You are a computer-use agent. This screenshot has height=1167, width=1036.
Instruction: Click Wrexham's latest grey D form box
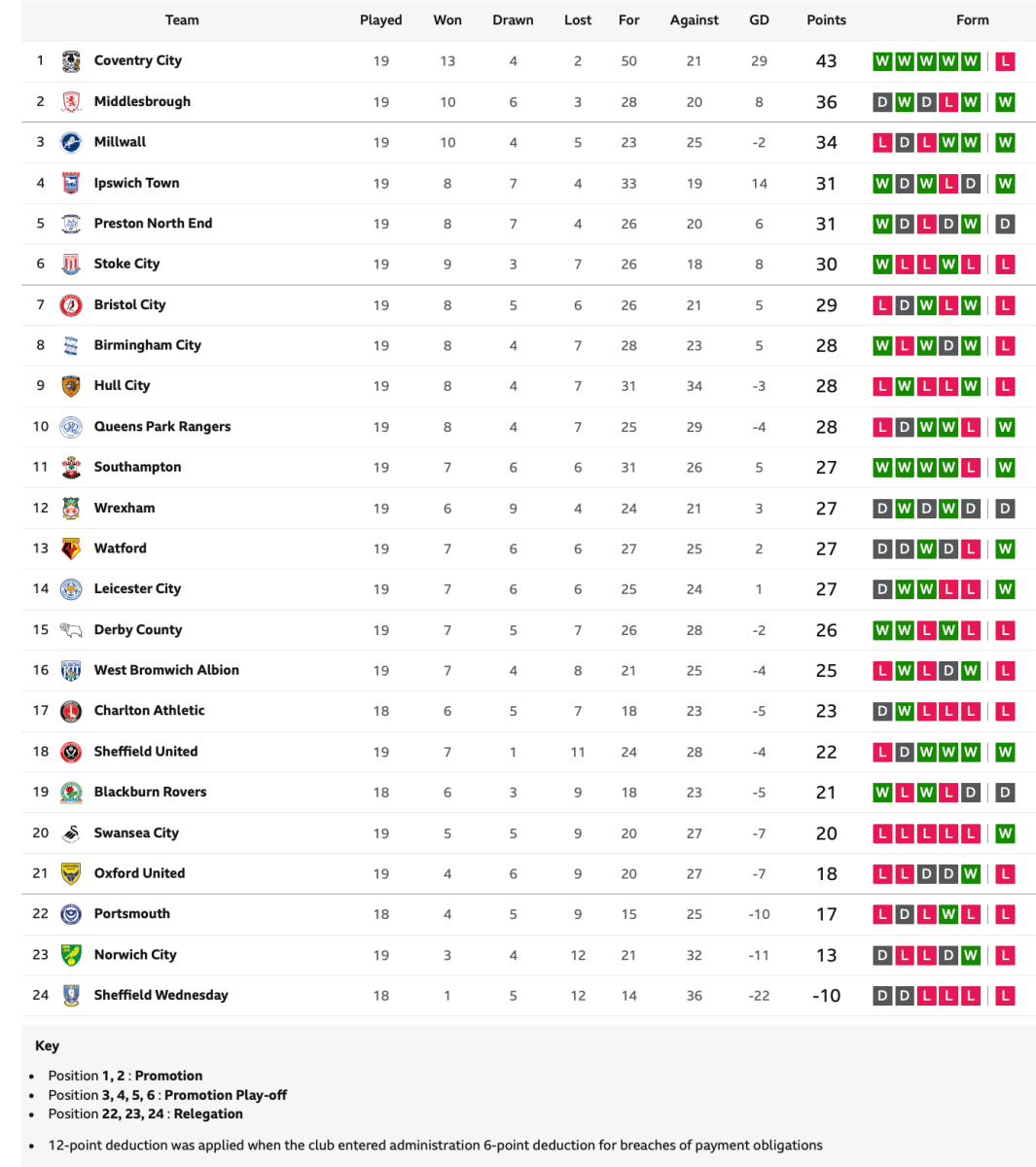pyautogui.click(x=1005, y=508)
